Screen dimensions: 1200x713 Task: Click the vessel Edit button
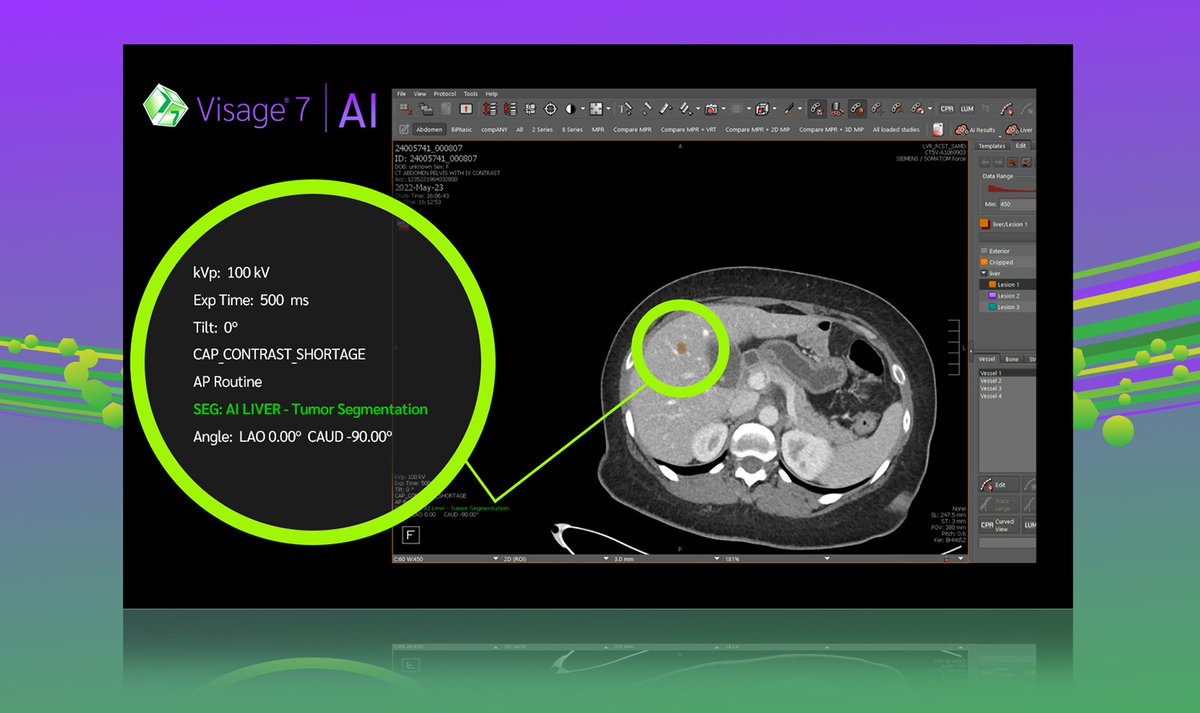pos(999,484)
